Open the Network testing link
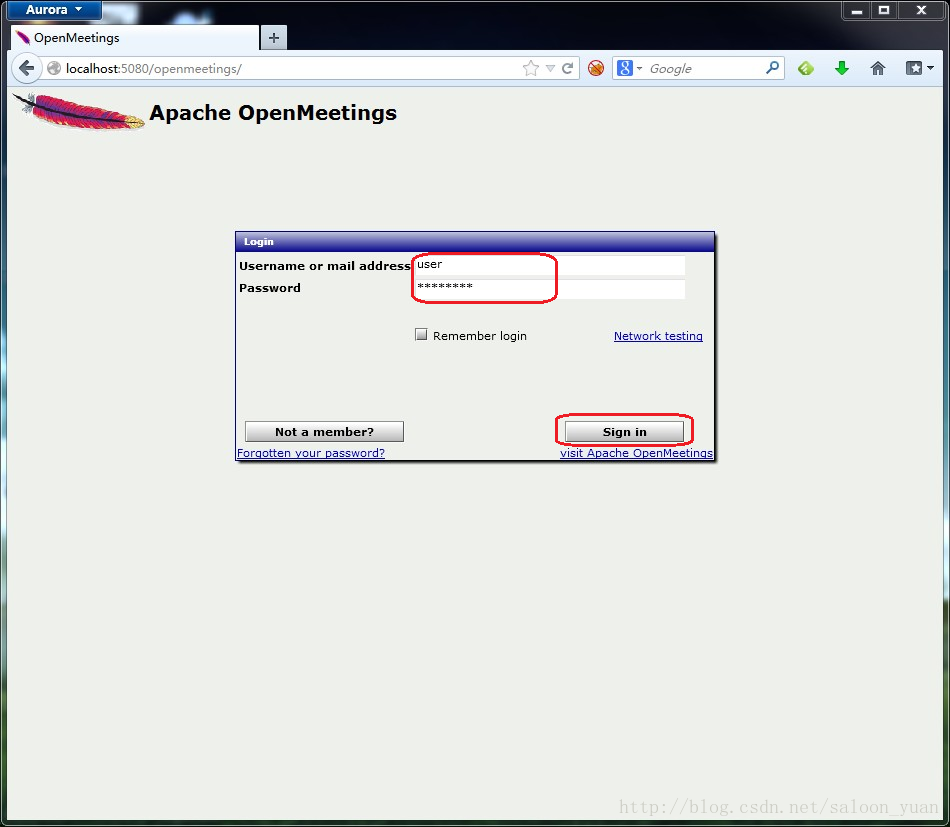The width and height of the screenshot is (950, 827). tap(658, 336)
